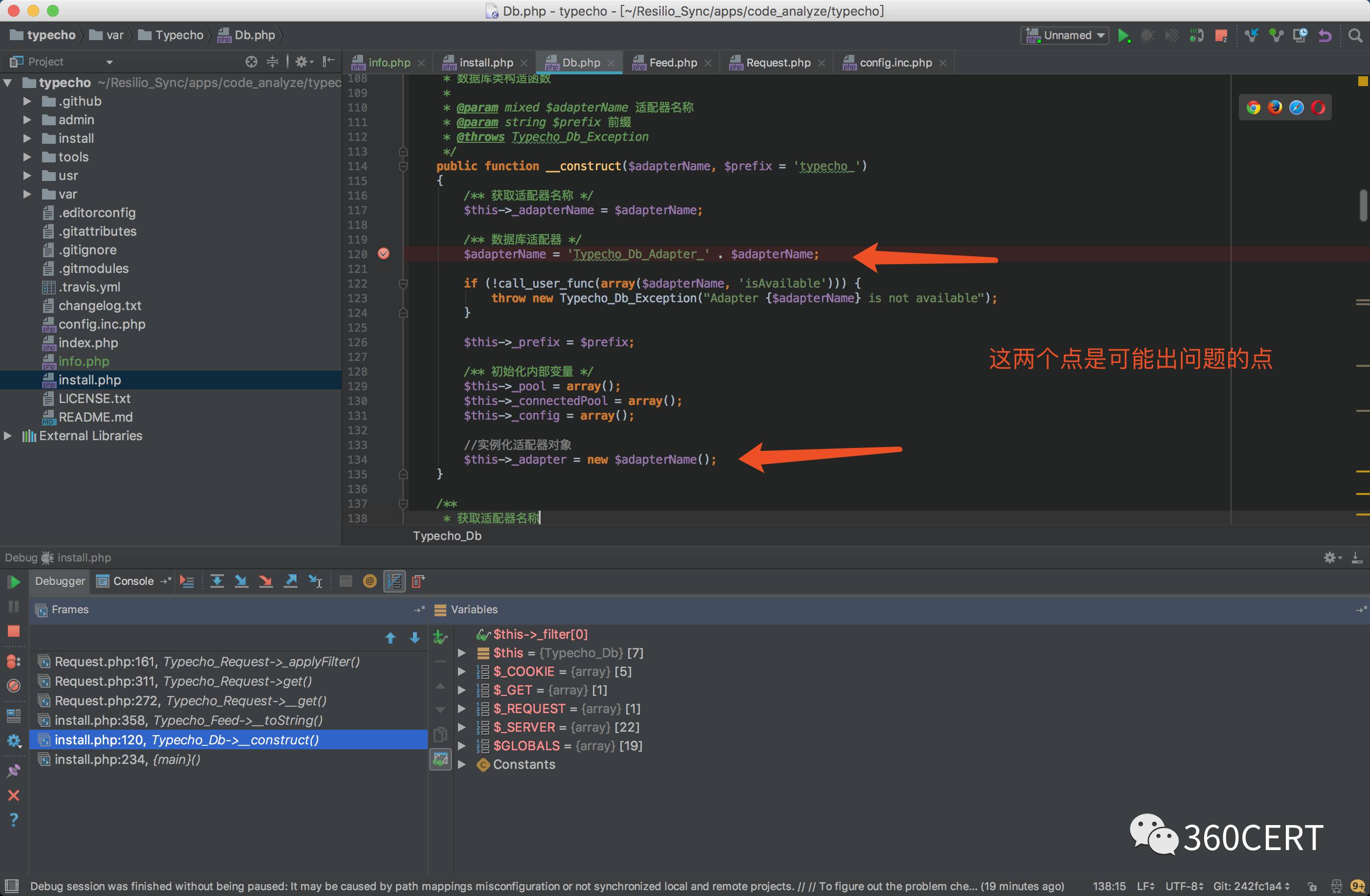Viewport: 1370px width, 896px height.
Task: Switch to install.php editor tab
Action: pos(485,63)
